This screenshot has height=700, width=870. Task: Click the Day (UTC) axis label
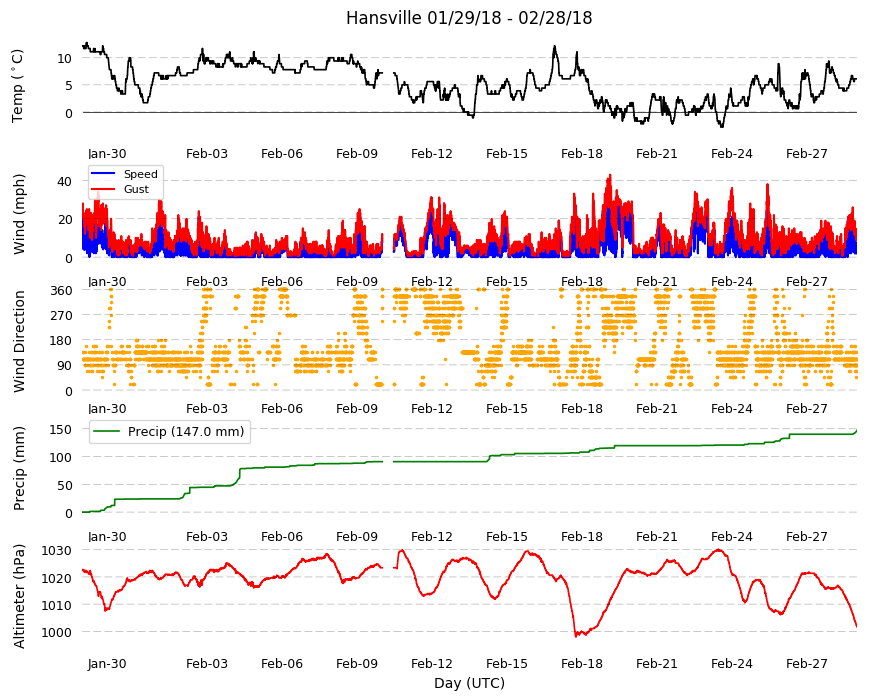(469, 683)
